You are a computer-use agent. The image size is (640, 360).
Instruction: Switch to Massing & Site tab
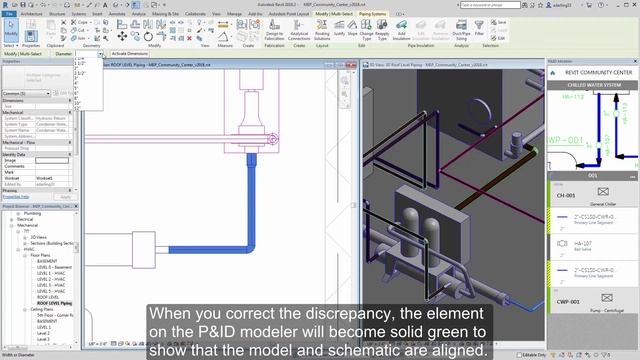tap(165, 13)
